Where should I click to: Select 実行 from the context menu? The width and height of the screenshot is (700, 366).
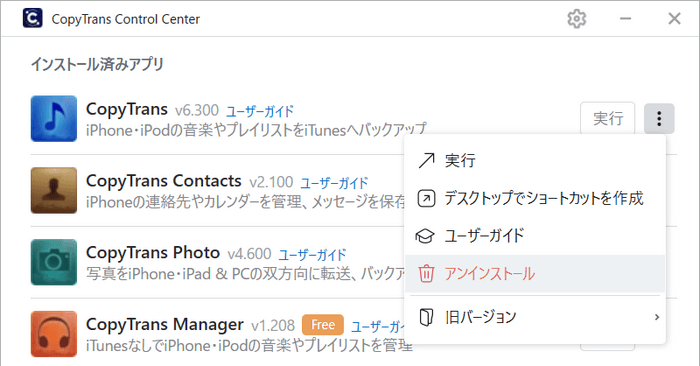point(535,160)
